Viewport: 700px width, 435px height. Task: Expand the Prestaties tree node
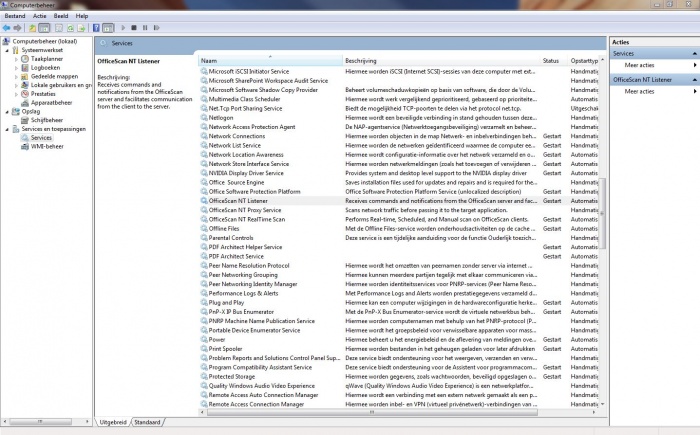(x=17, y=94)
